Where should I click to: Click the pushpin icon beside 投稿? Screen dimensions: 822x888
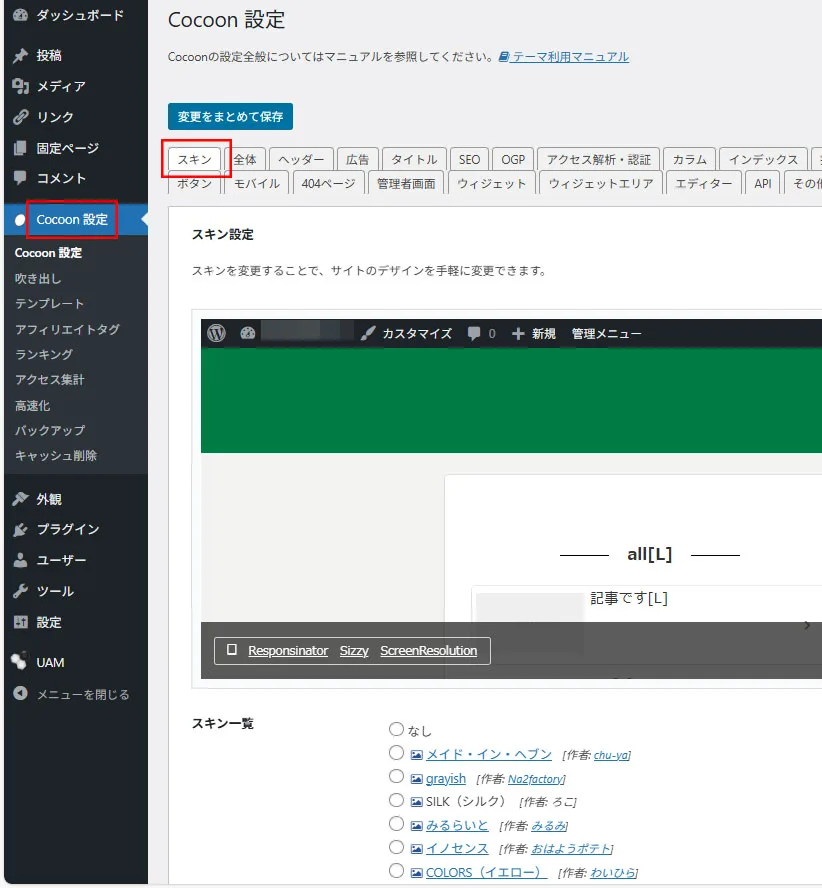[21, 56]
